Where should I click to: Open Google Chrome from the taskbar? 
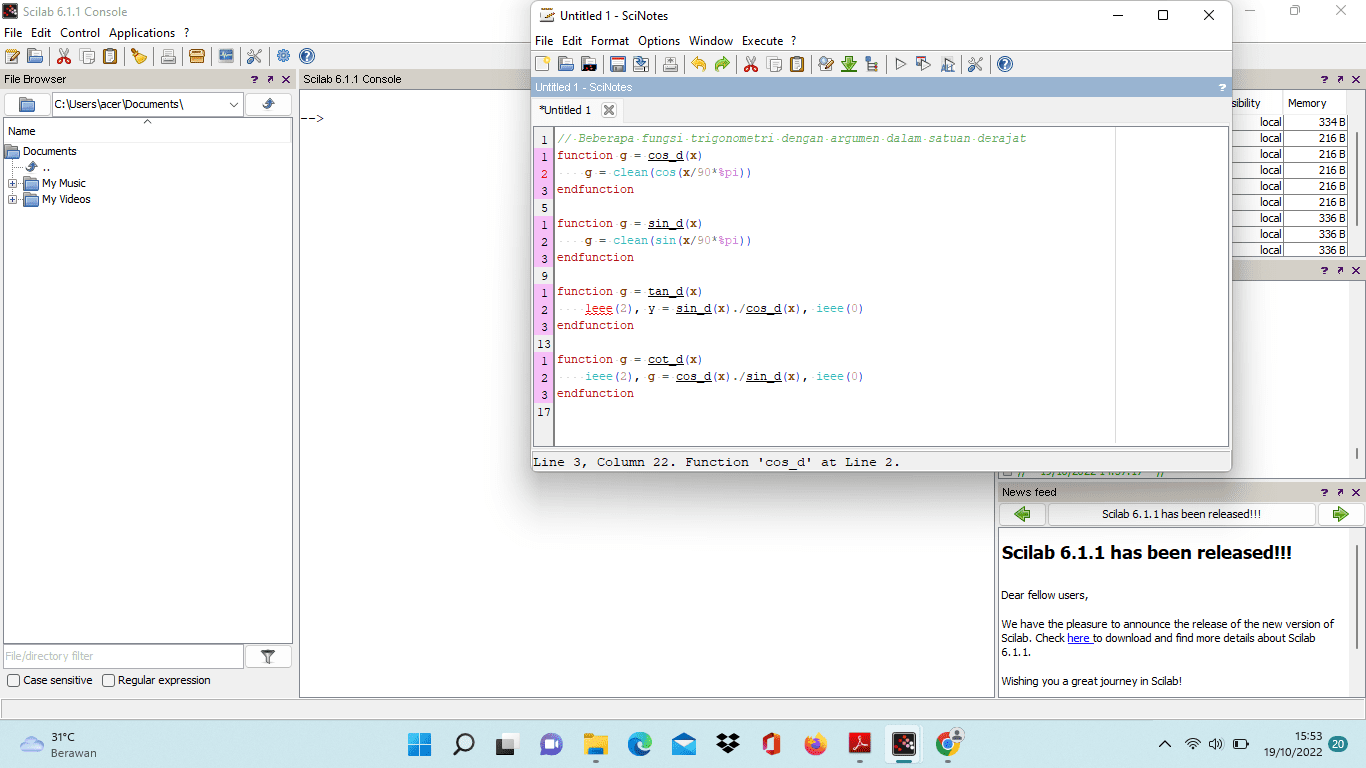pos(948,744)
